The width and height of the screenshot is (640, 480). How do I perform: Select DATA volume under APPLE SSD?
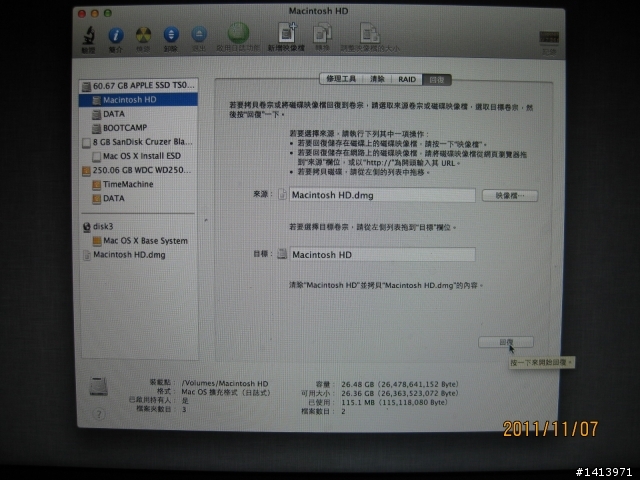coord(138,114)
